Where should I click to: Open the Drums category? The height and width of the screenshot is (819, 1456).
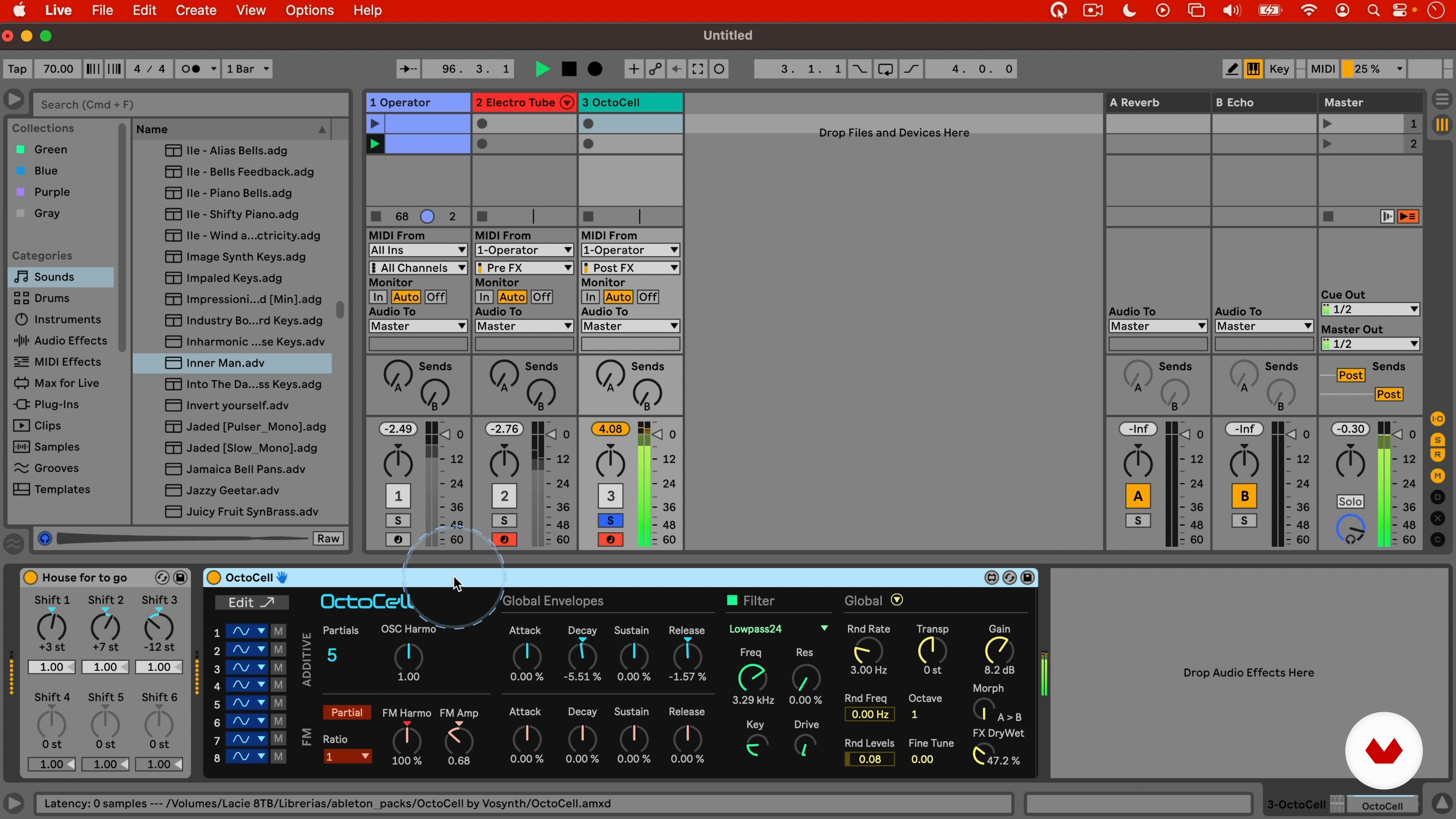point(52,298)
